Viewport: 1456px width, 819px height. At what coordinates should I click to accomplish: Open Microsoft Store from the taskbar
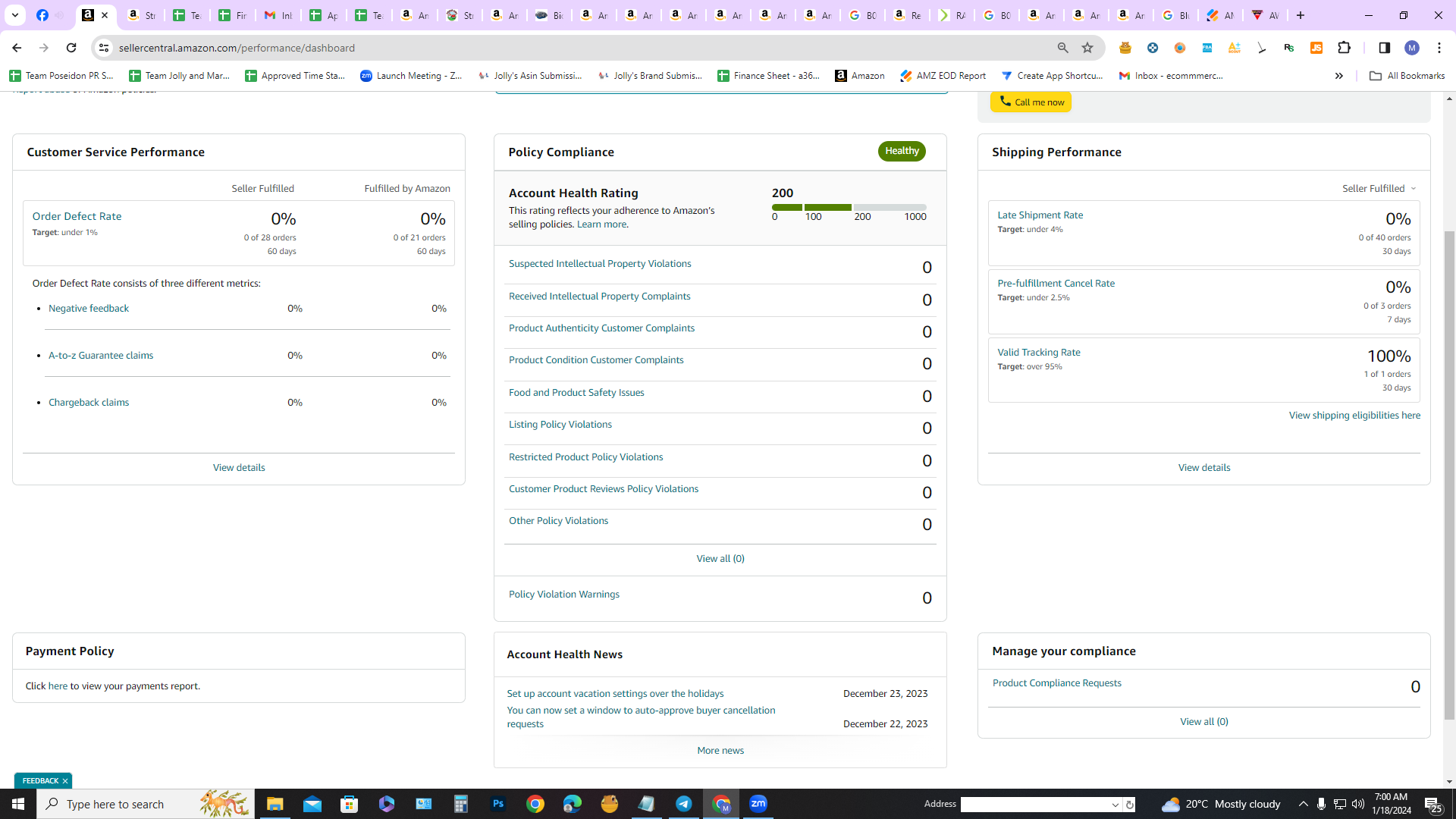[350, 804]
